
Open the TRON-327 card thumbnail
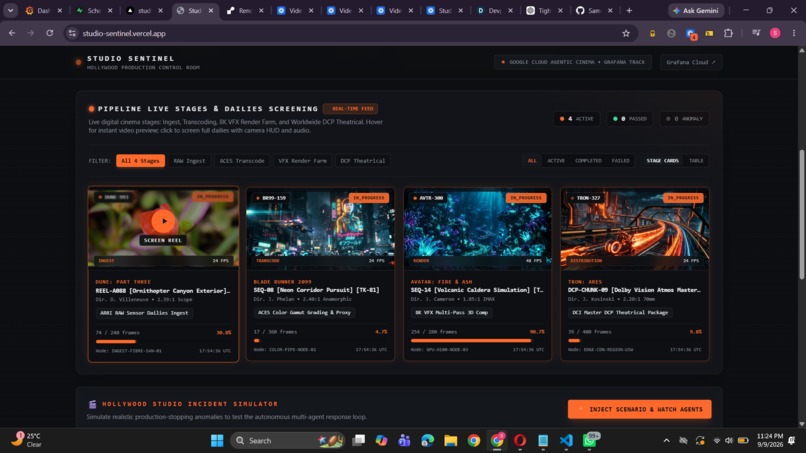635,229
